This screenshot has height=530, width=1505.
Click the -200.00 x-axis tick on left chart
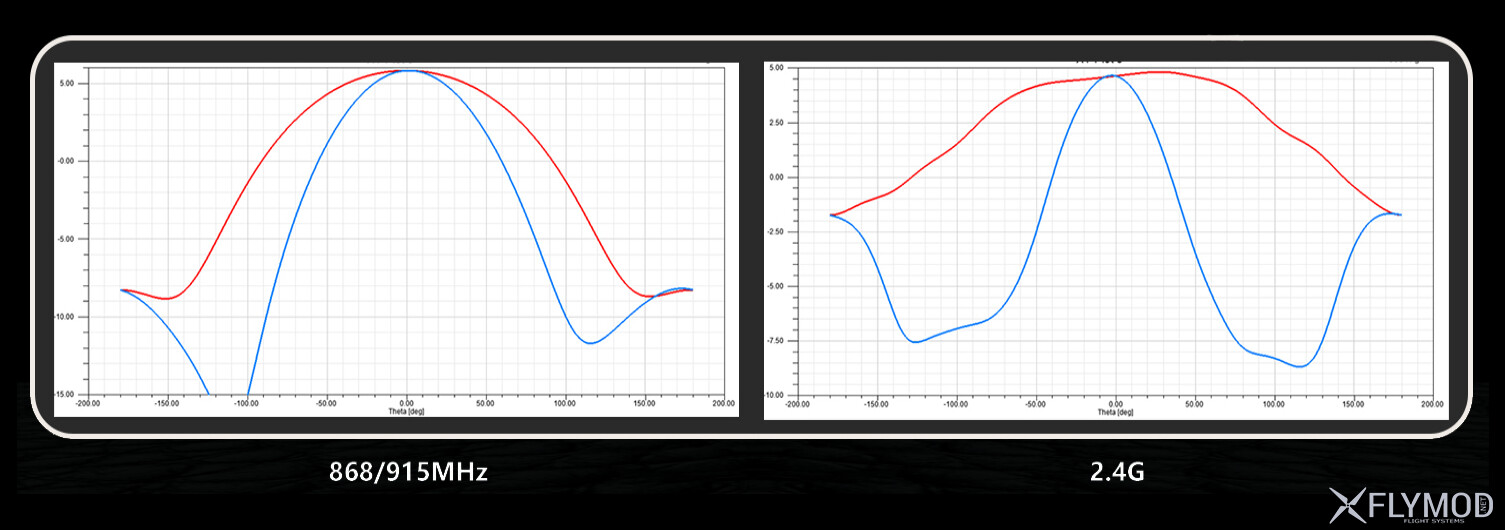88,404
